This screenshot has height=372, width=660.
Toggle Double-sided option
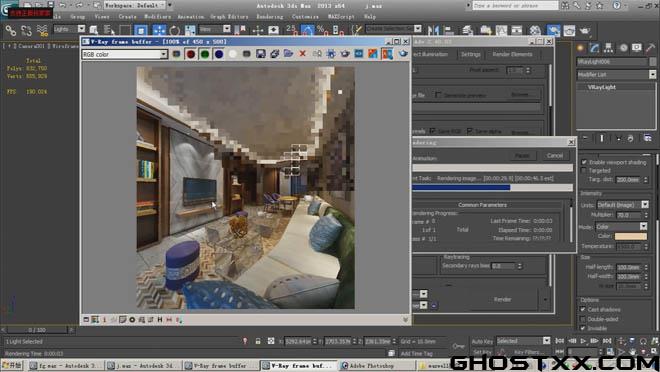(x=583, y=319)
